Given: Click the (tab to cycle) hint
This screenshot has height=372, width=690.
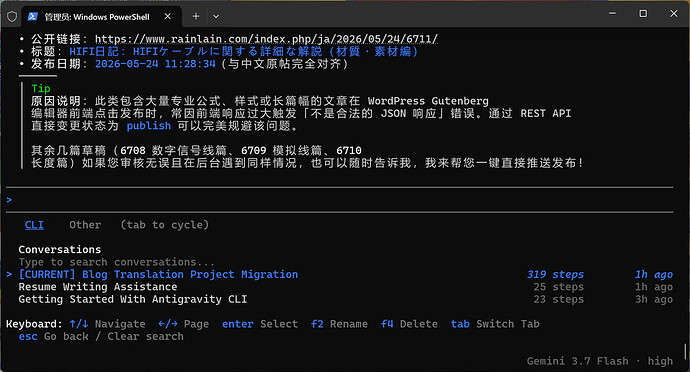Looking at the screenshot, I should click(x=165, y=225).
